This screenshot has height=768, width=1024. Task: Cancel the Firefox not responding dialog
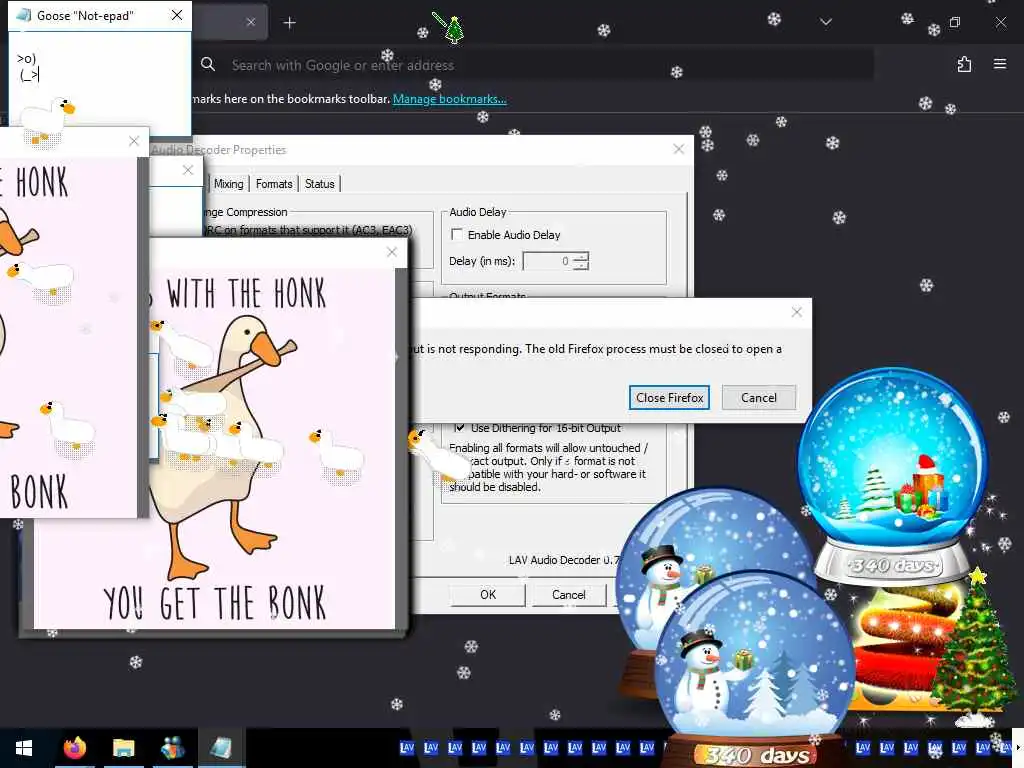click(x=758, y=398)
